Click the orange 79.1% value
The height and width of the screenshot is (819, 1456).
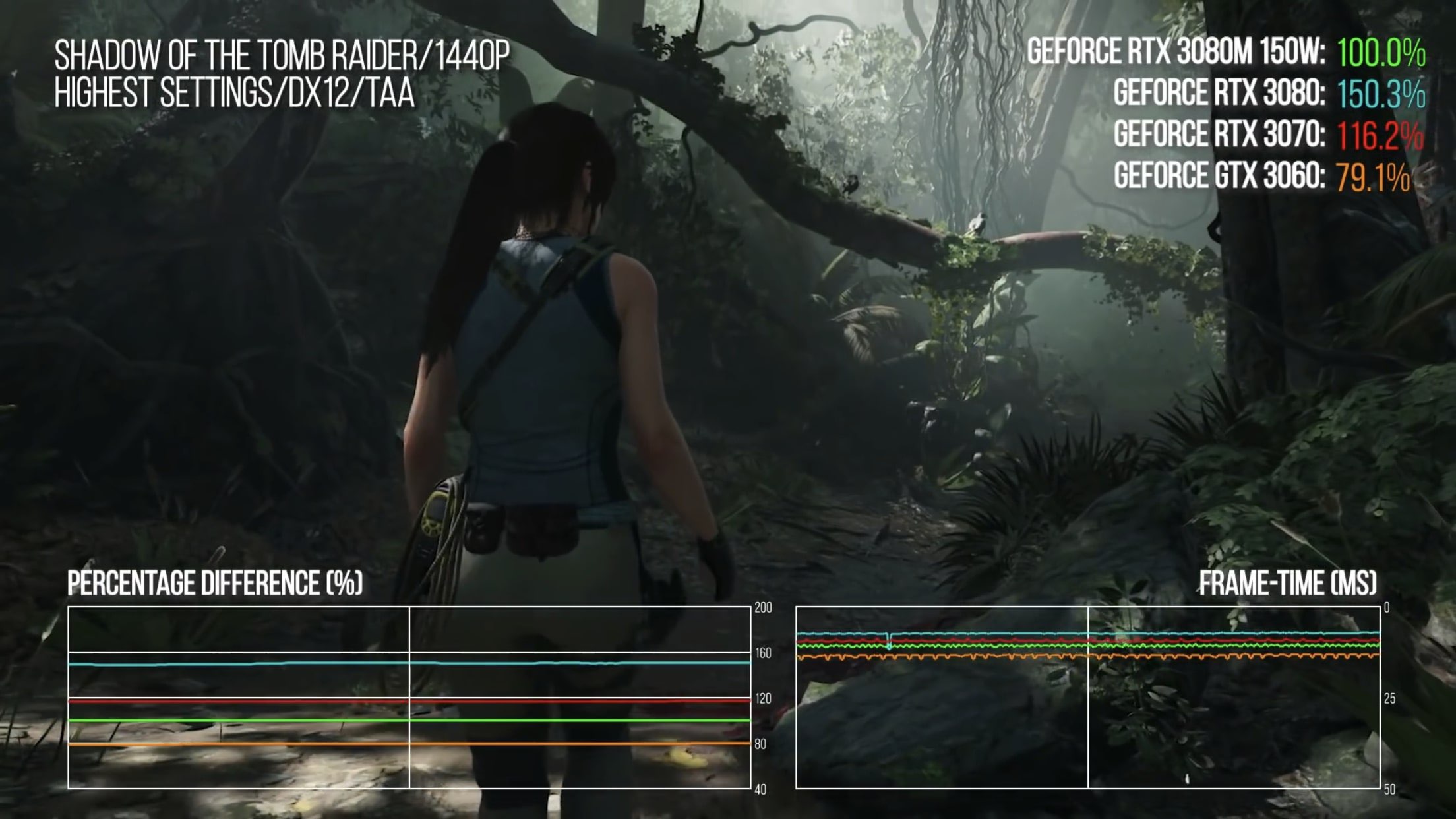pyautogui.click(x=1372, y=177)
